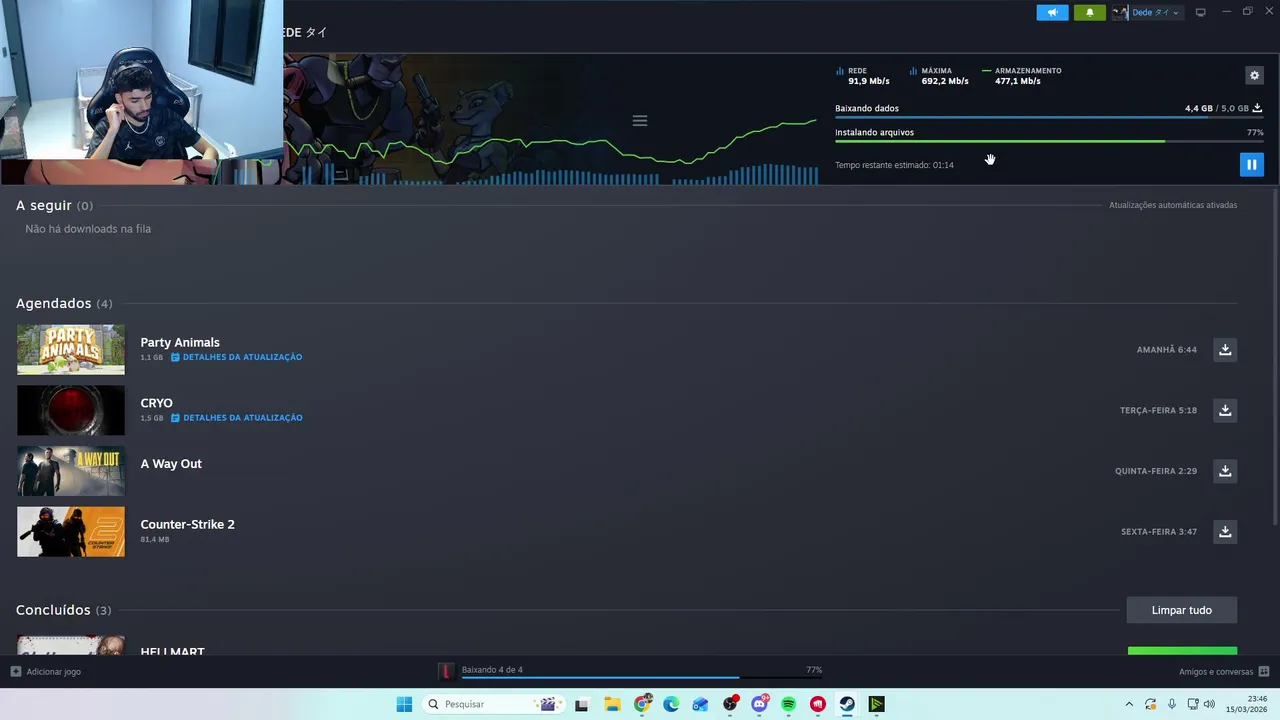Open Amigos e conversas panel
The width and height of the screenshot is (1280, 720).
pyautogui.click(x=1215, y=672)
